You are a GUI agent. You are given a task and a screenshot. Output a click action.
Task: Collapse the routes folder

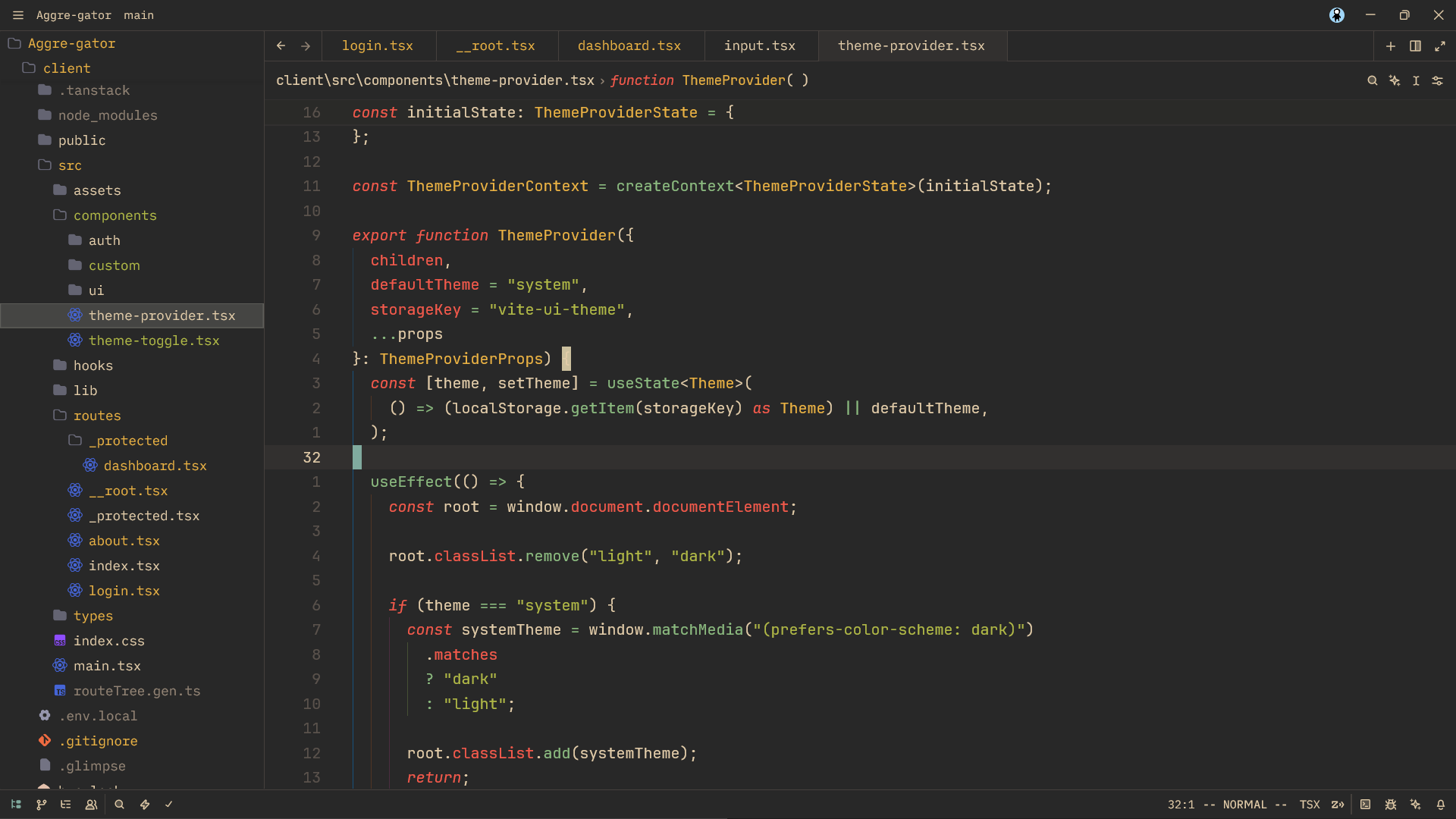click(132, 416)
